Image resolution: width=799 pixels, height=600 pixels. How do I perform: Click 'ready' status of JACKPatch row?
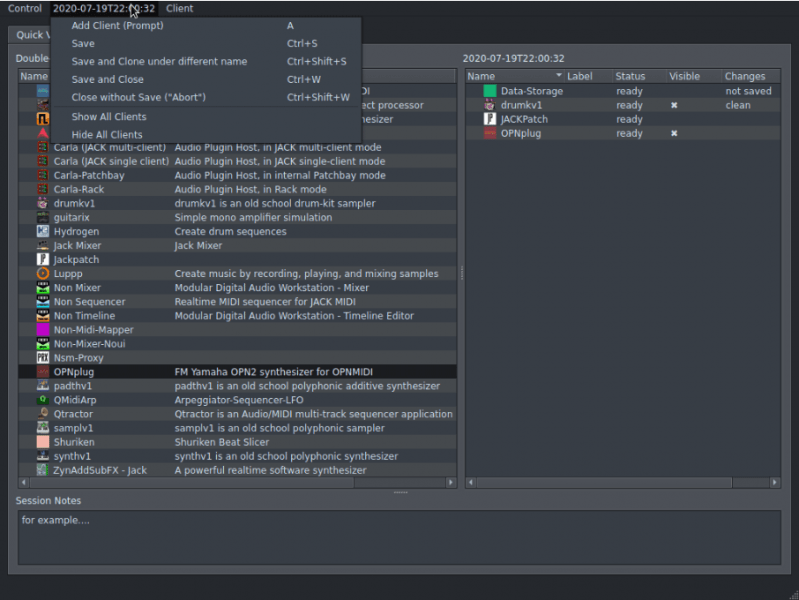[x=629, y=119]
